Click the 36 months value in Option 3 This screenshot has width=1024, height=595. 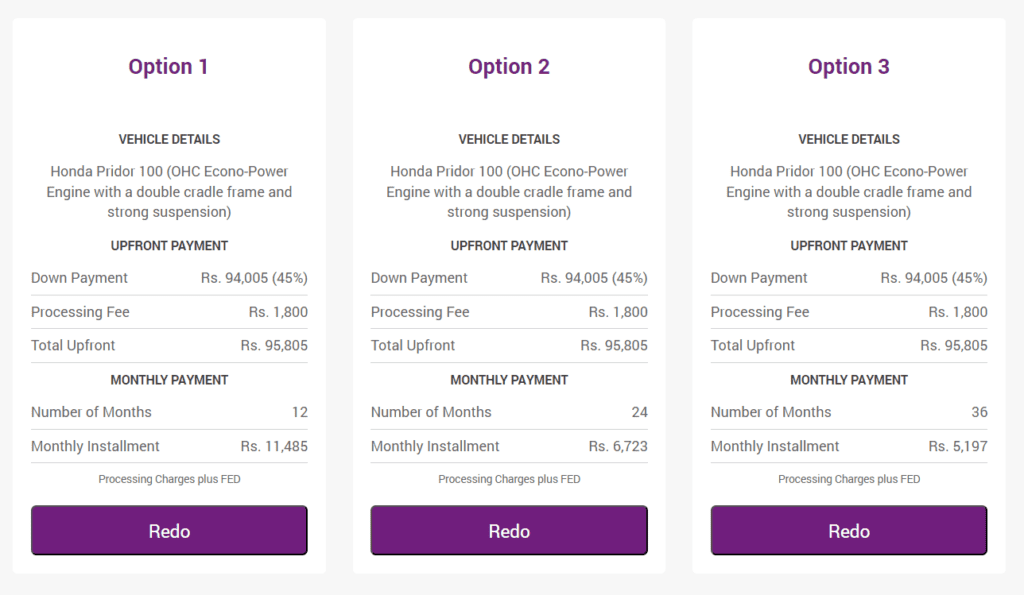(979, 412)
